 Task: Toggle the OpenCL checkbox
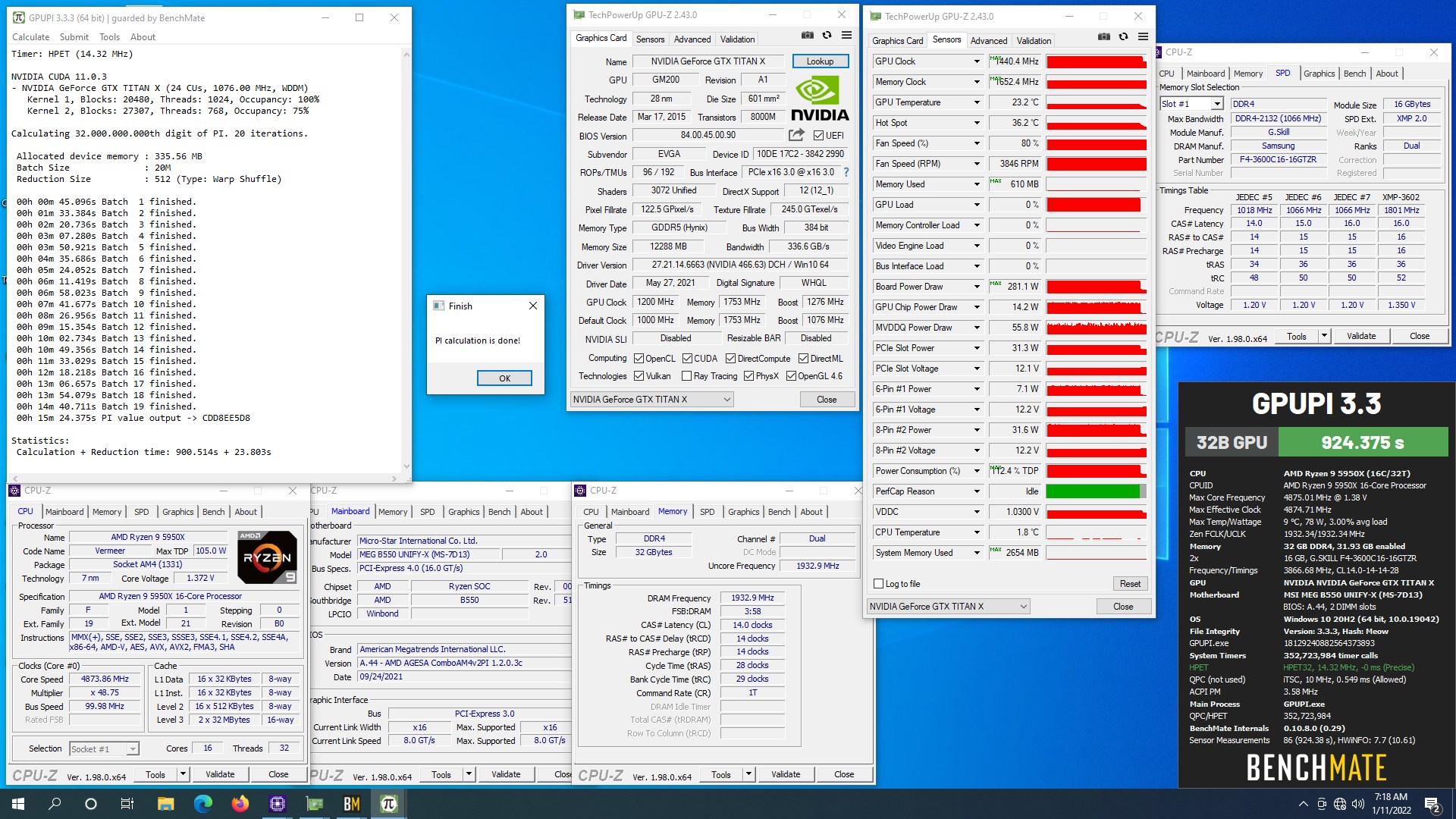(639, 359)
